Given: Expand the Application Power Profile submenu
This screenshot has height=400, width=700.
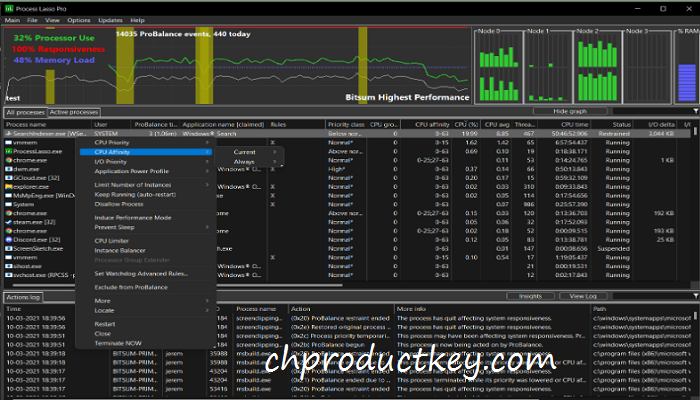Looking at the screenshot, I should [146, 171].
